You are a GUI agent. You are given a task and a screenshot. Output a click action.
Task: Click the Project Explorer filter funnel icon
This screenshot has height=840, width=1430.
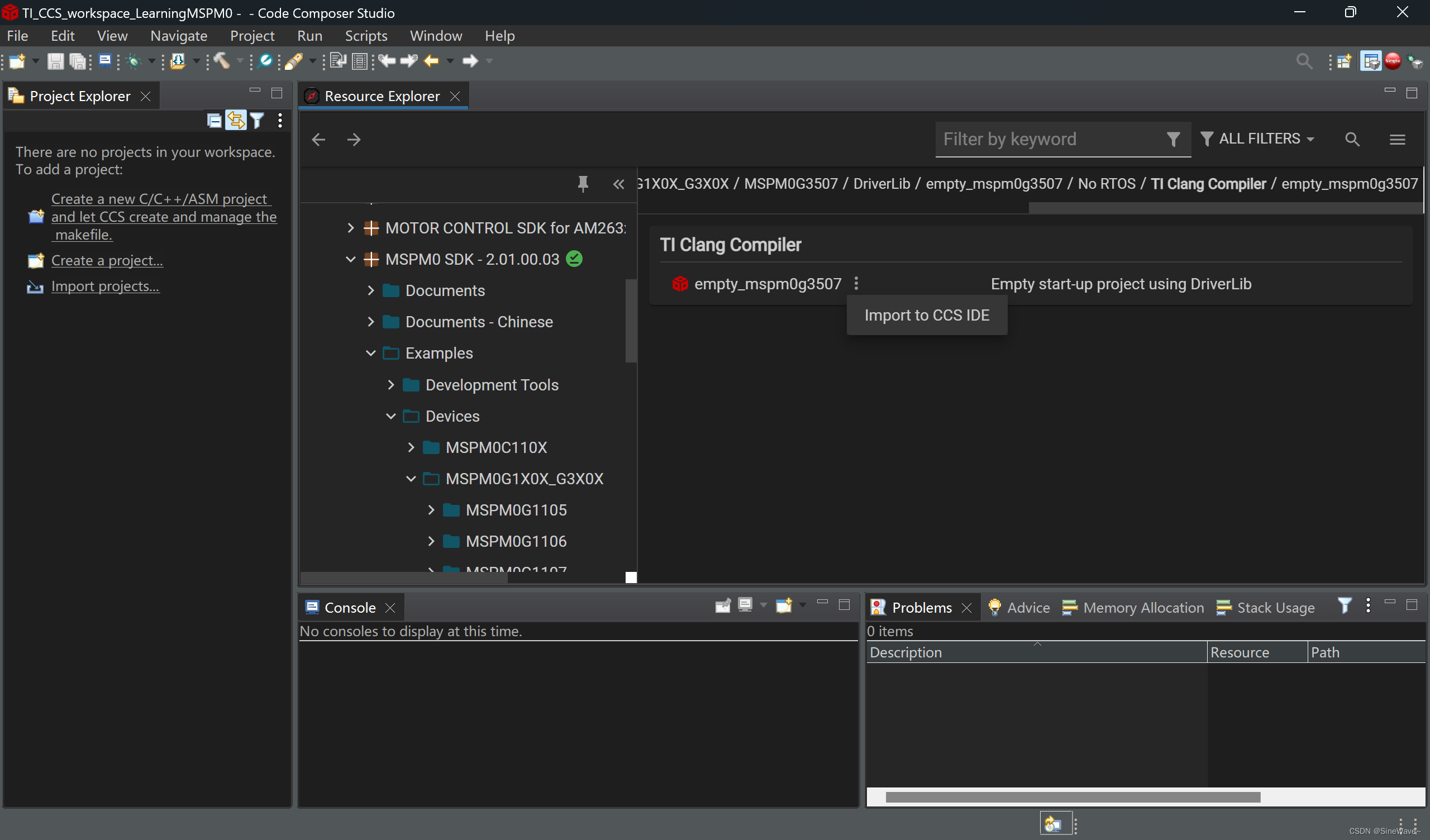[x=257, y=120]
